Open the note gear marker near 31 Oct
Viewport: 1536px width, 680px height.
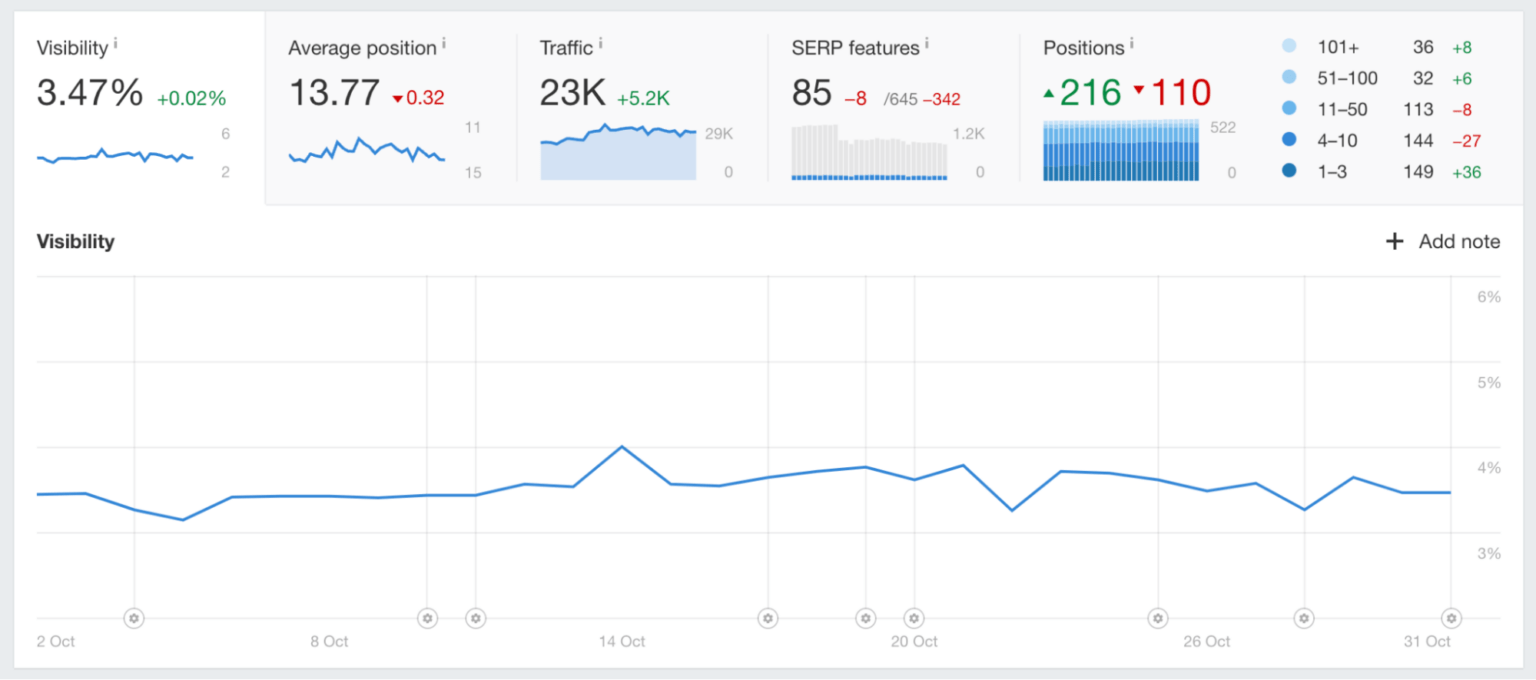1451,618
